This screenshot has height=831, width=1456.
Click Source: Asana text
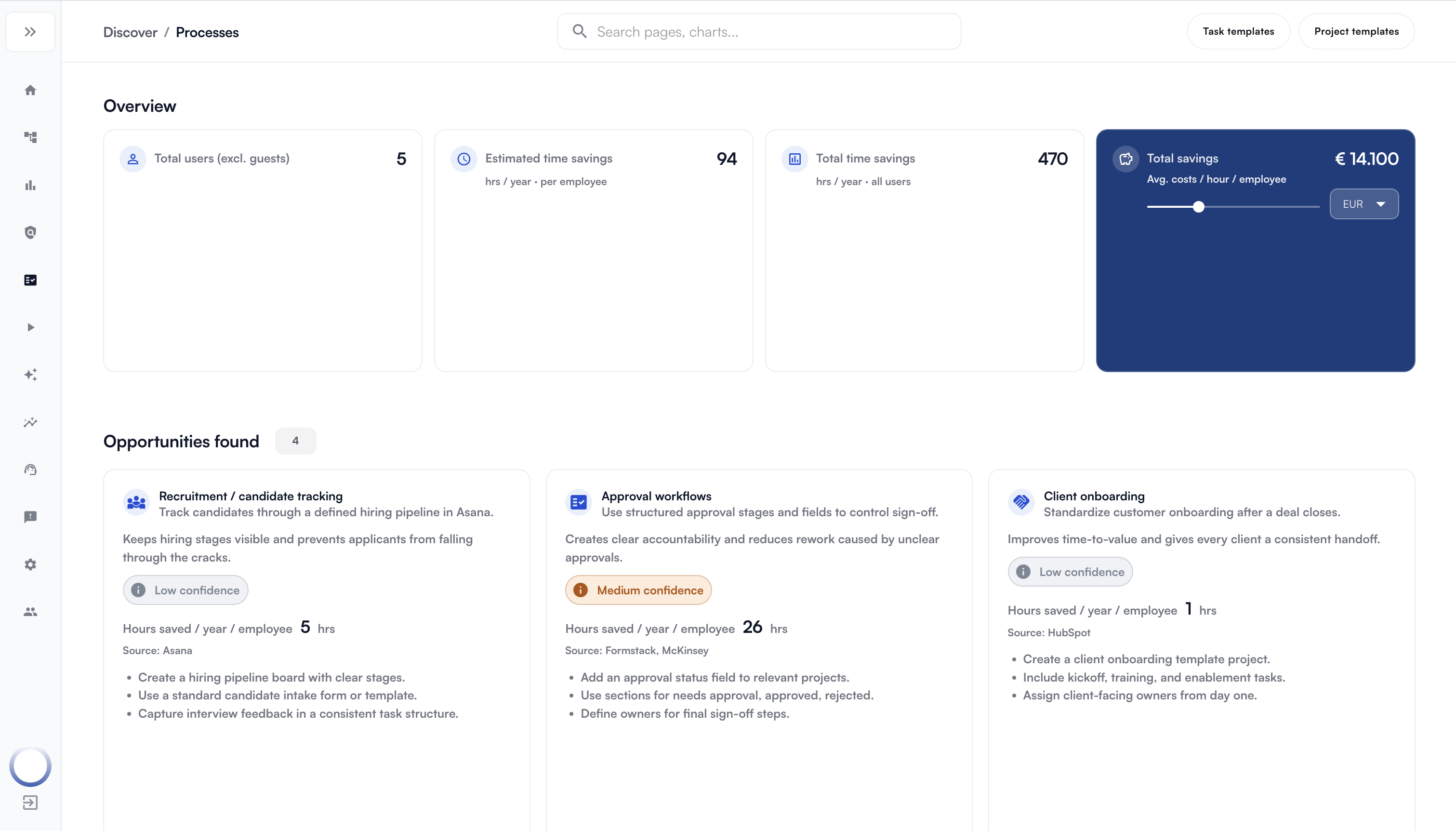click(x=158, y=651)
